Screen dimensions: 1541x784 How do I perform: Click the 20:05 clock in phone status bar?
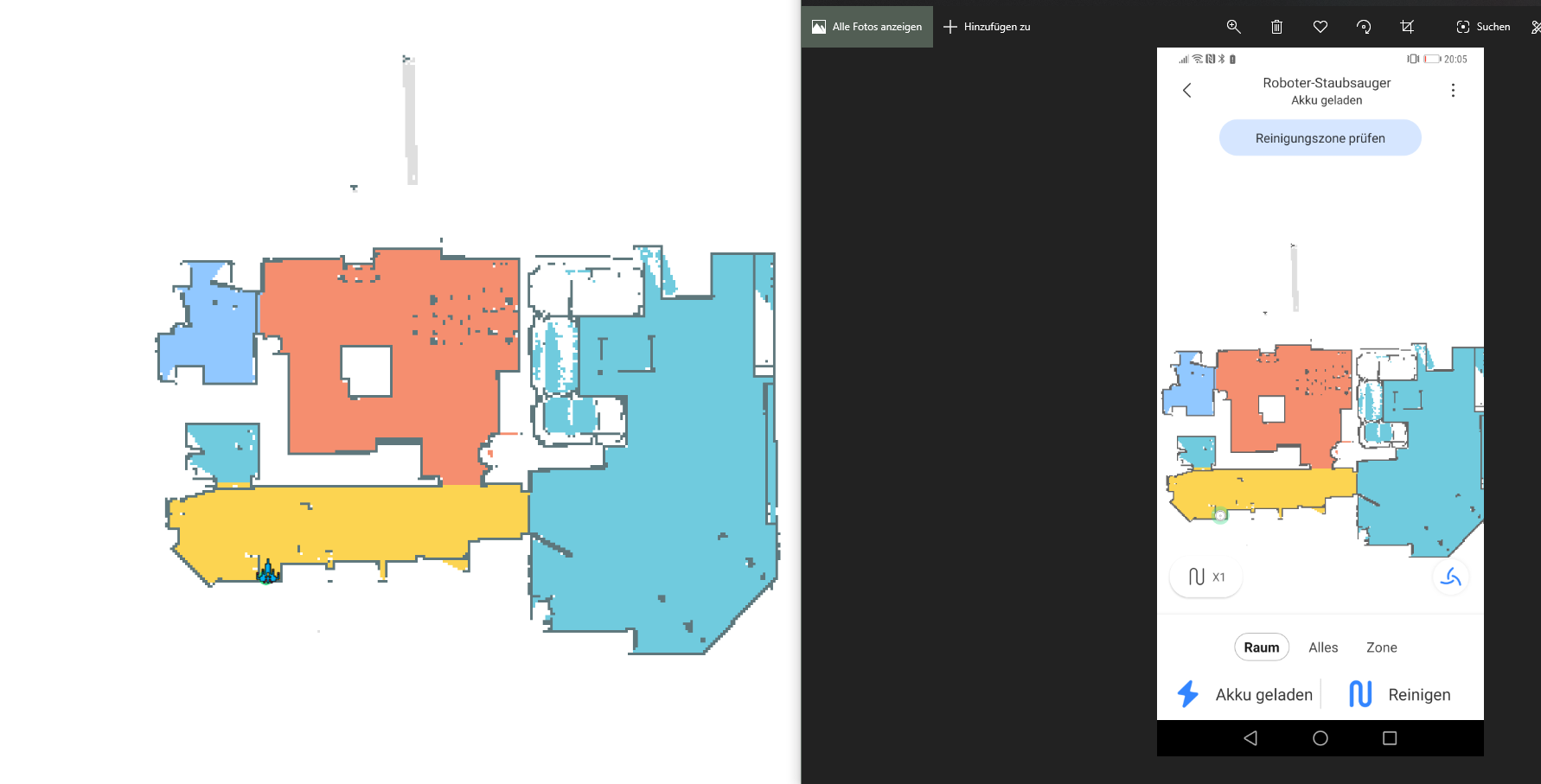tap(1455, 60)
